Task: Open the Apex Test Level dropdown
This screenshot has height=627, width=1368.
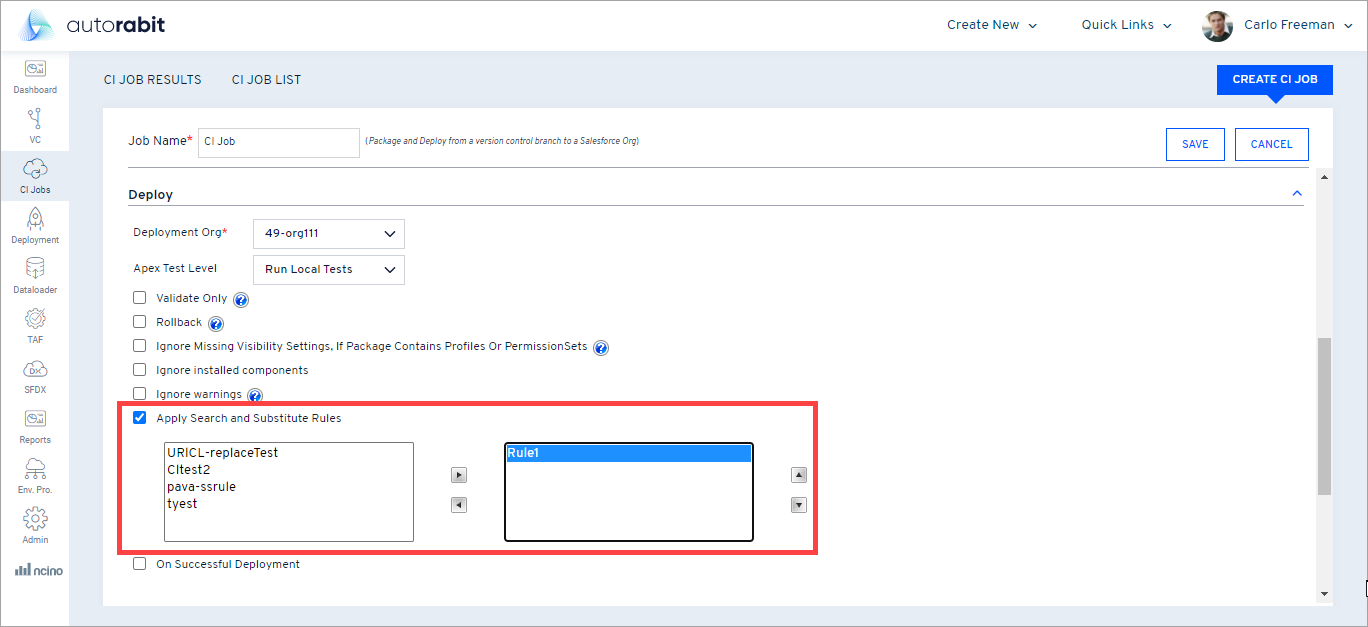Action: (329, 270)
